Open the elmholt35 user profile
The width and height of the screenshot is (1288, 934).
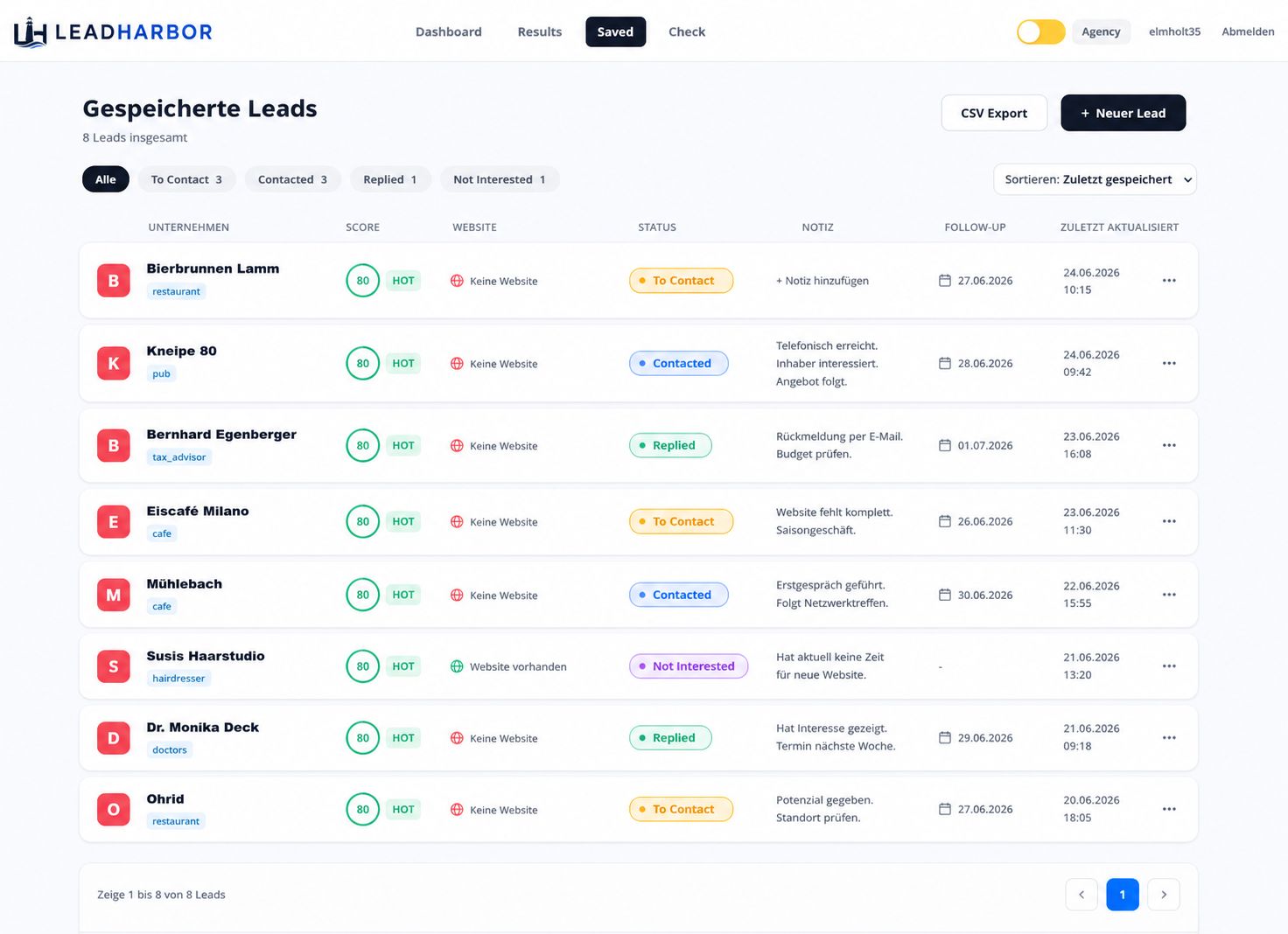coord(1174,31)
